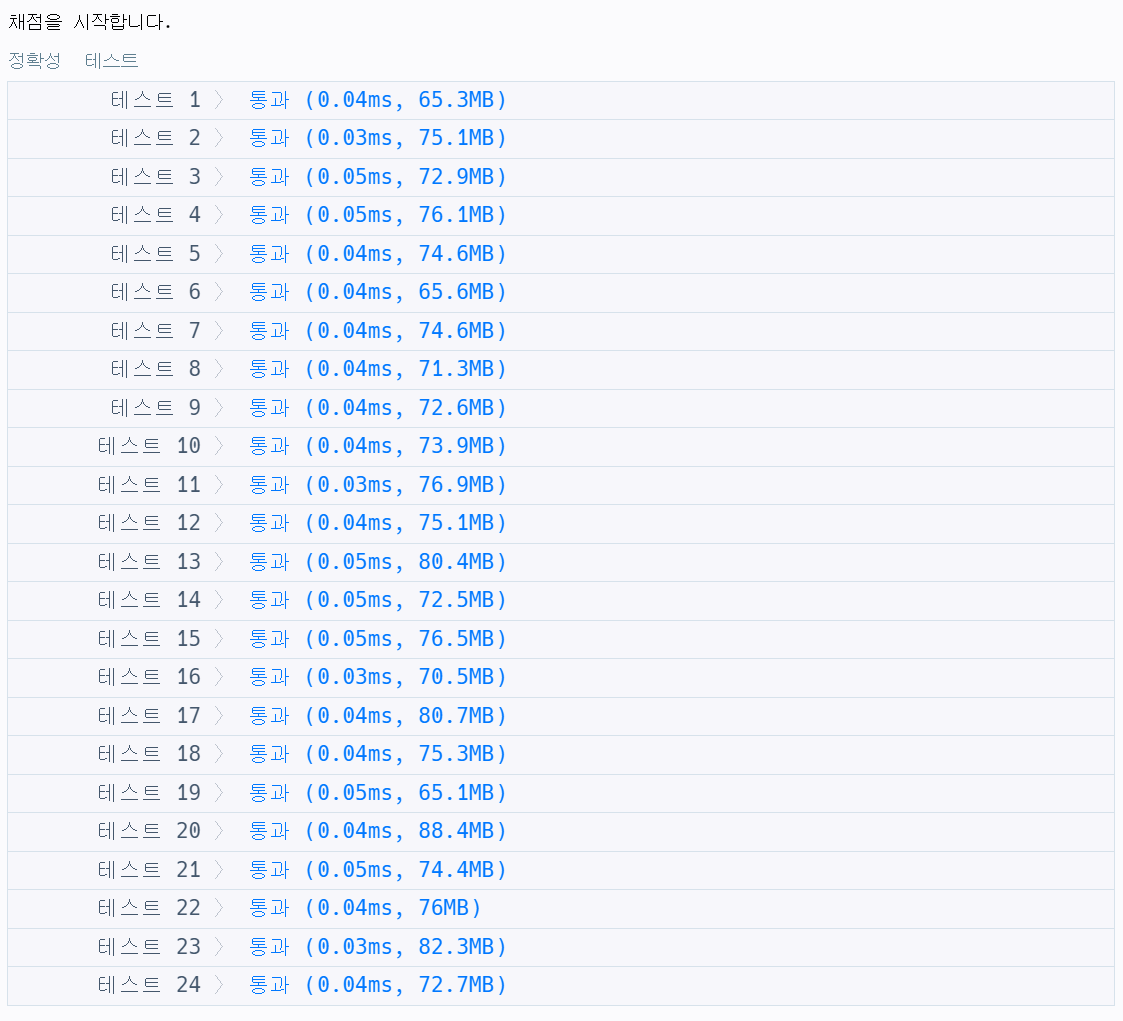Click result 통과 (0.05ms, 72.5MB)
Viewport: 1123px width, 1021px height.
point(377,599)
